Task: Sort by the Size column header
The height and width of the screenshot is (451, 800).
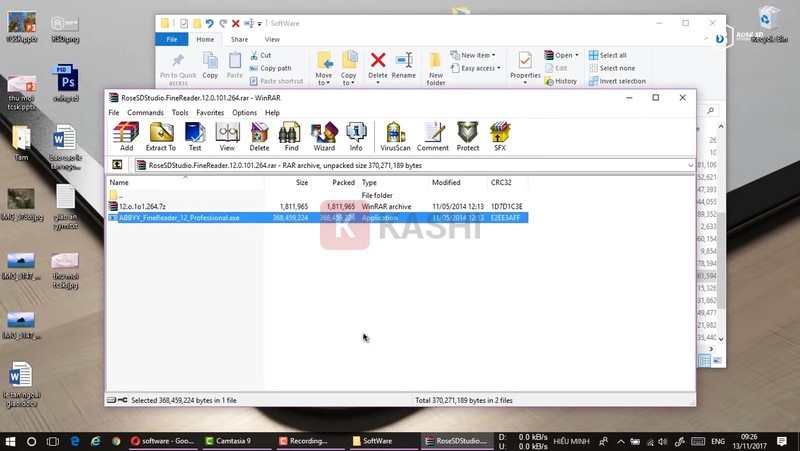Action: pos(288,182)
